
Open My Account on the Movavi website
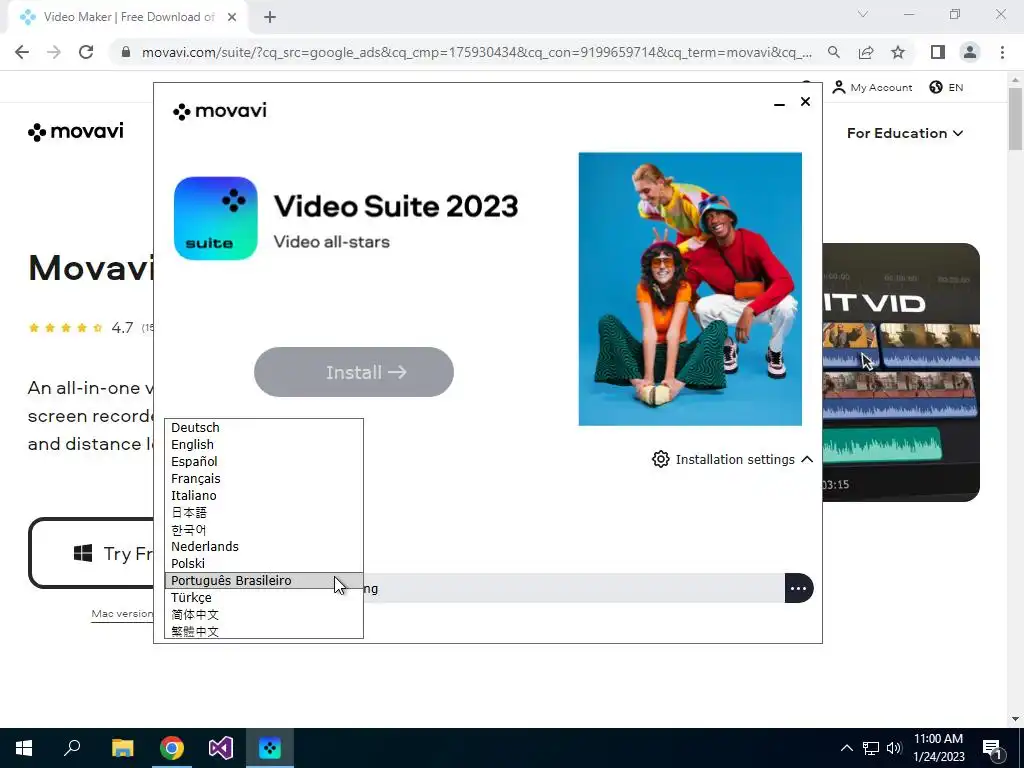[x=872, y=88]
